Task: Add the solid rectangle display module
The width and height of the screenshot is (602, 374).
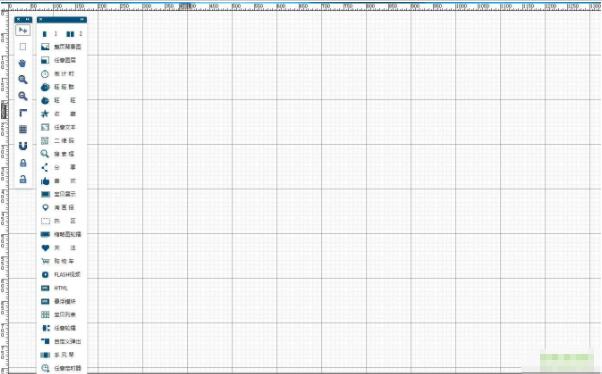Action: [x=59, y=194]
